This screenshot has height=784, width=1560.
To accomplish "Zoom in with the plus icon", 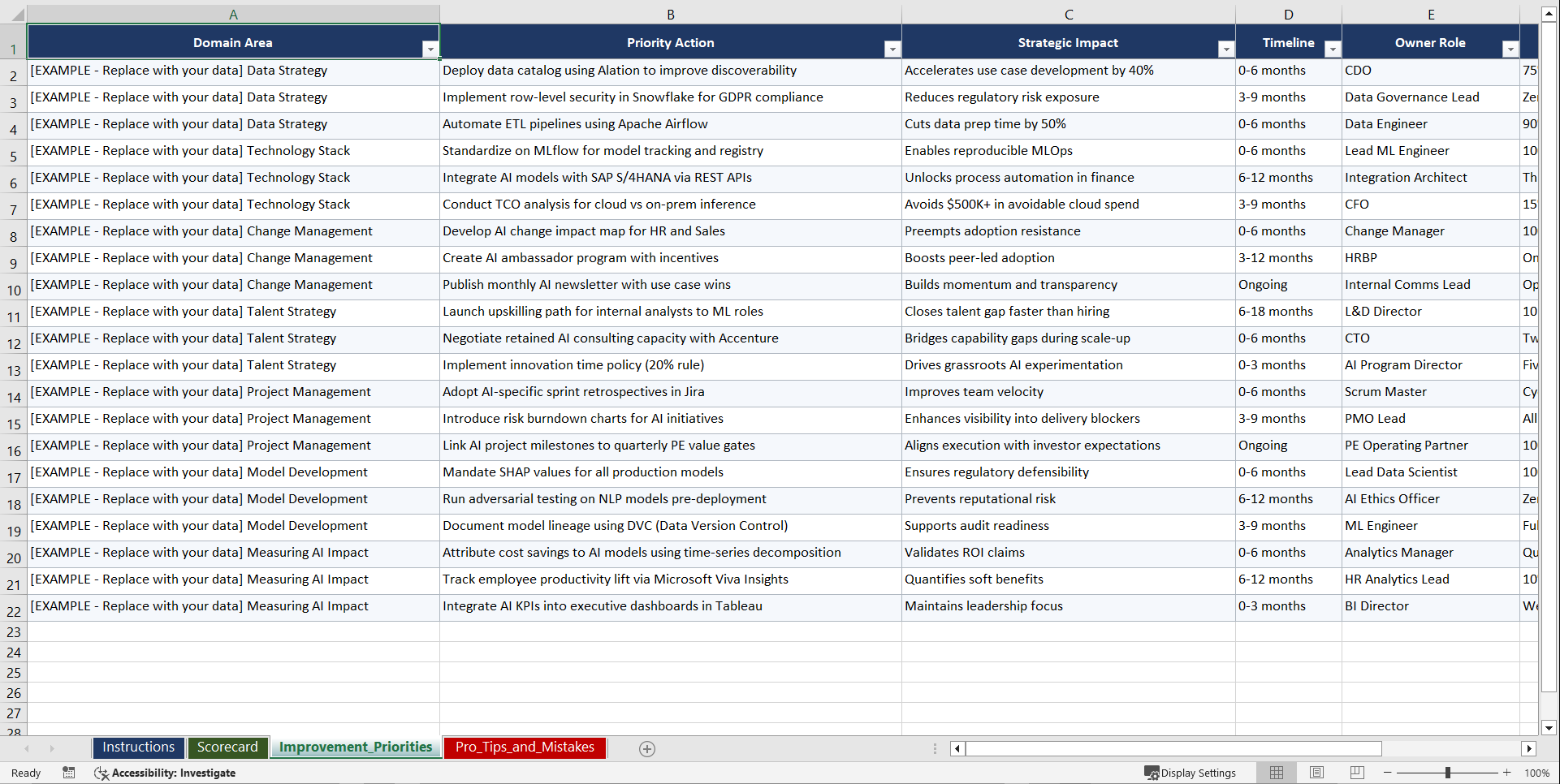I will (x=1507, y=773).
